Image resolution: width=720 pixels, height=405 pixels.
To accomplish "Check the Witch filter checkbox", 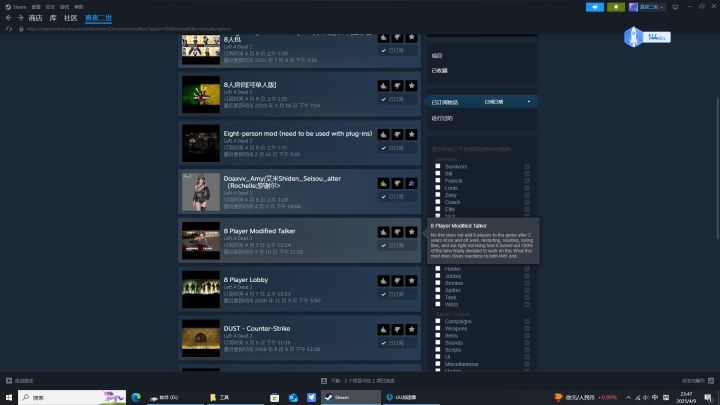I will pyautogui.click(x=438, y=304).
